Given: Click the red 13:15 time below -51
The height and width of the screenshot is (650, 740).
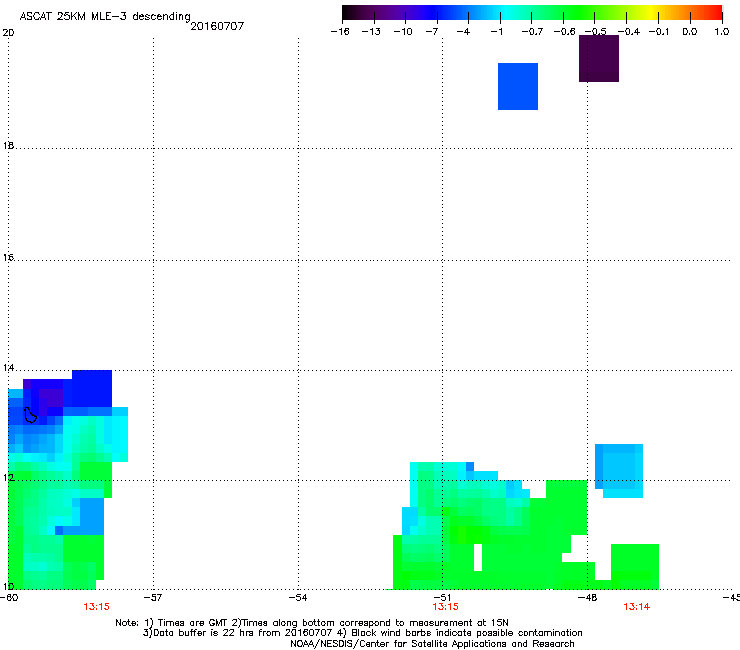Looking at the screenshot, I should point(446,607).
